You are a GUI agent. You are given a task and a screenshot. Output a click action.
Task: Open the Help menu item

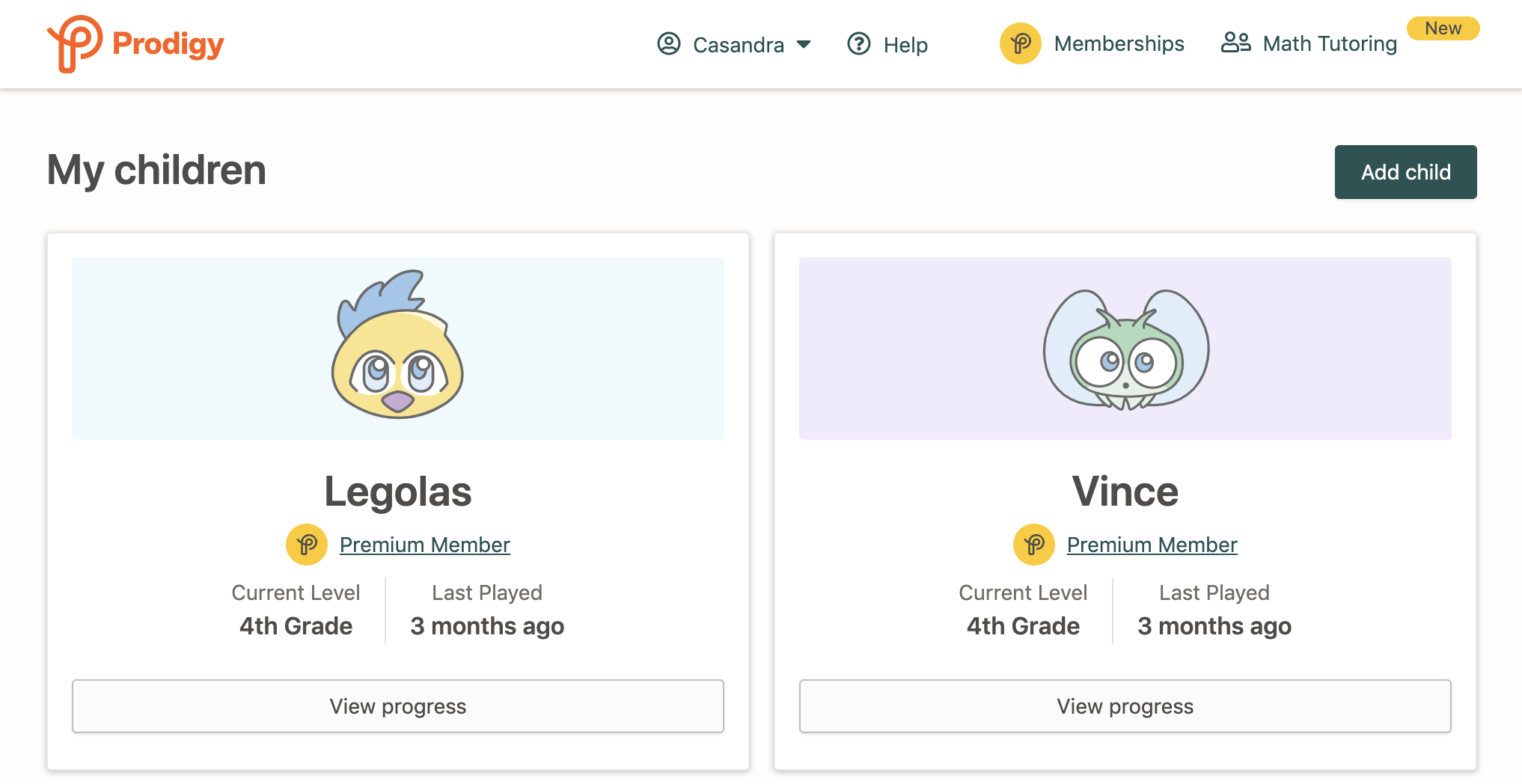pyautogui.click(x=905, y=45)
